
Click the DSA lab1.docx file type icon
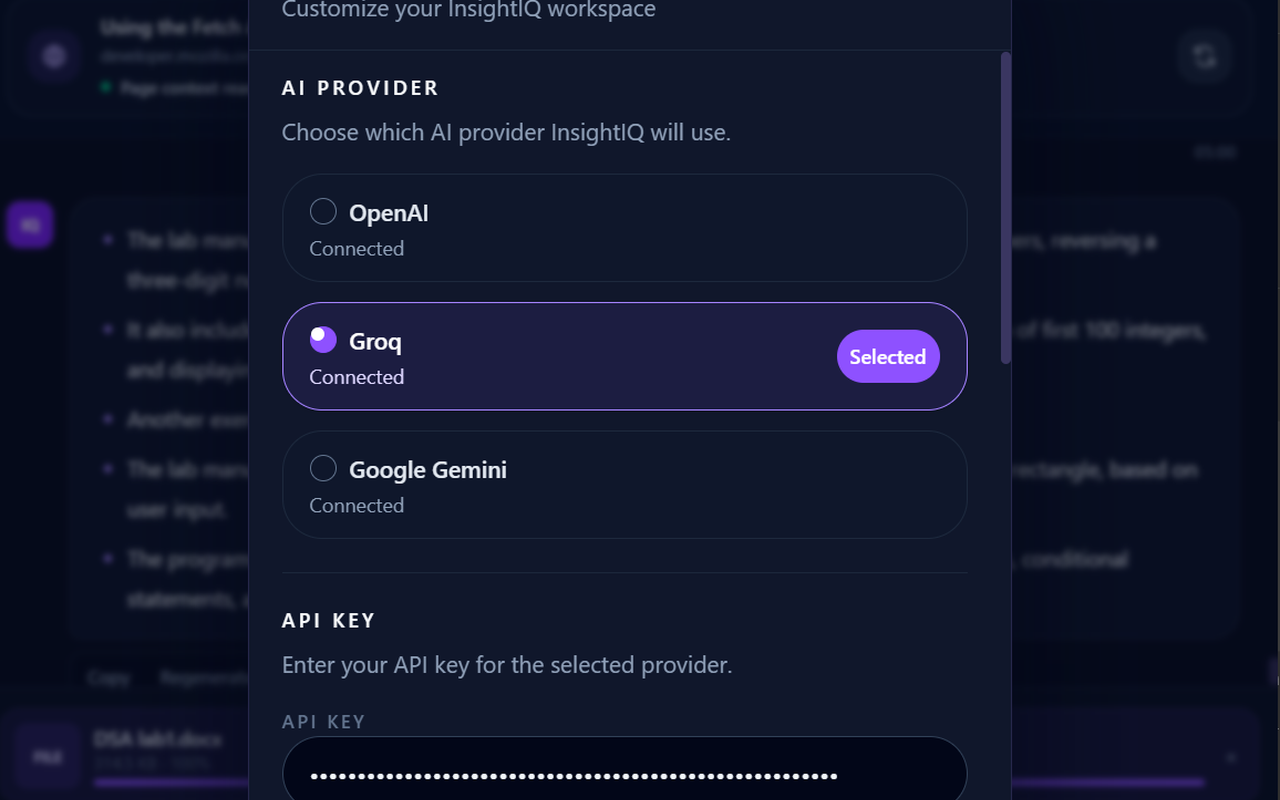click(x=47, y=758)
